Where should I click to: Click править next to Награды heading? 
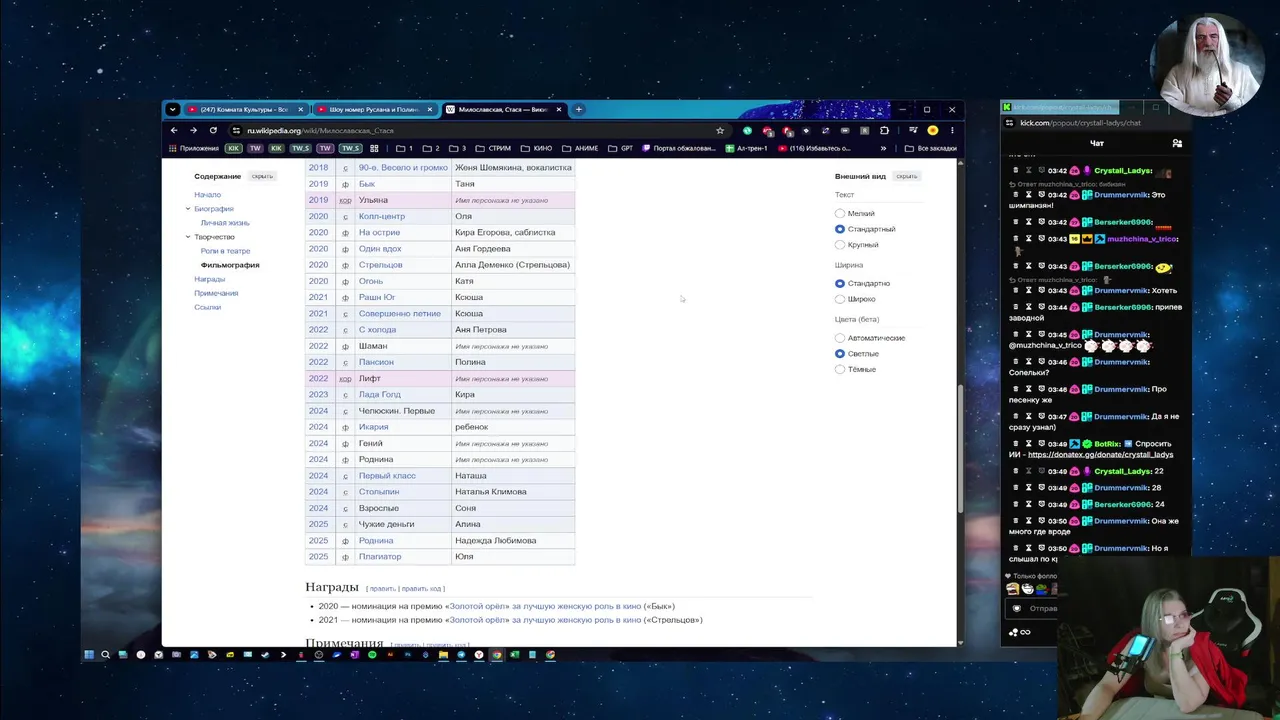click(382, 589)
